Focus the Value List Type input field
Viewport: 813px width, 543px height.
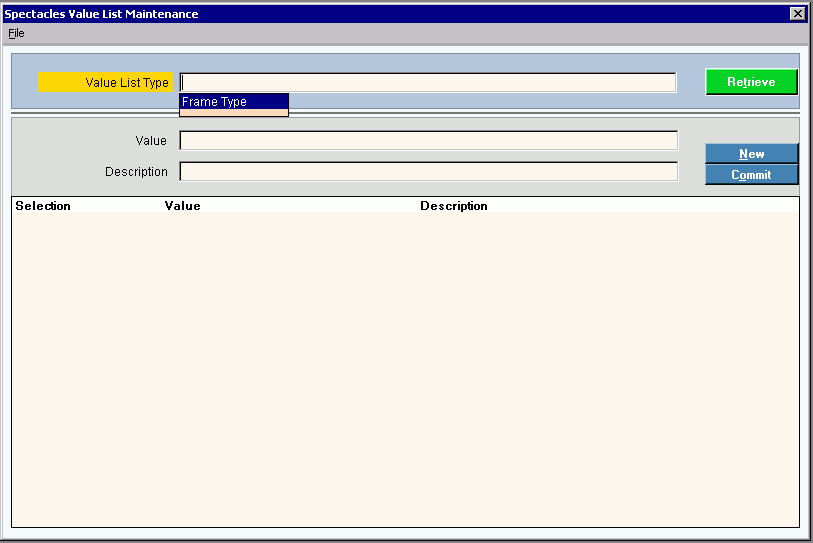(x=428, y=82)
